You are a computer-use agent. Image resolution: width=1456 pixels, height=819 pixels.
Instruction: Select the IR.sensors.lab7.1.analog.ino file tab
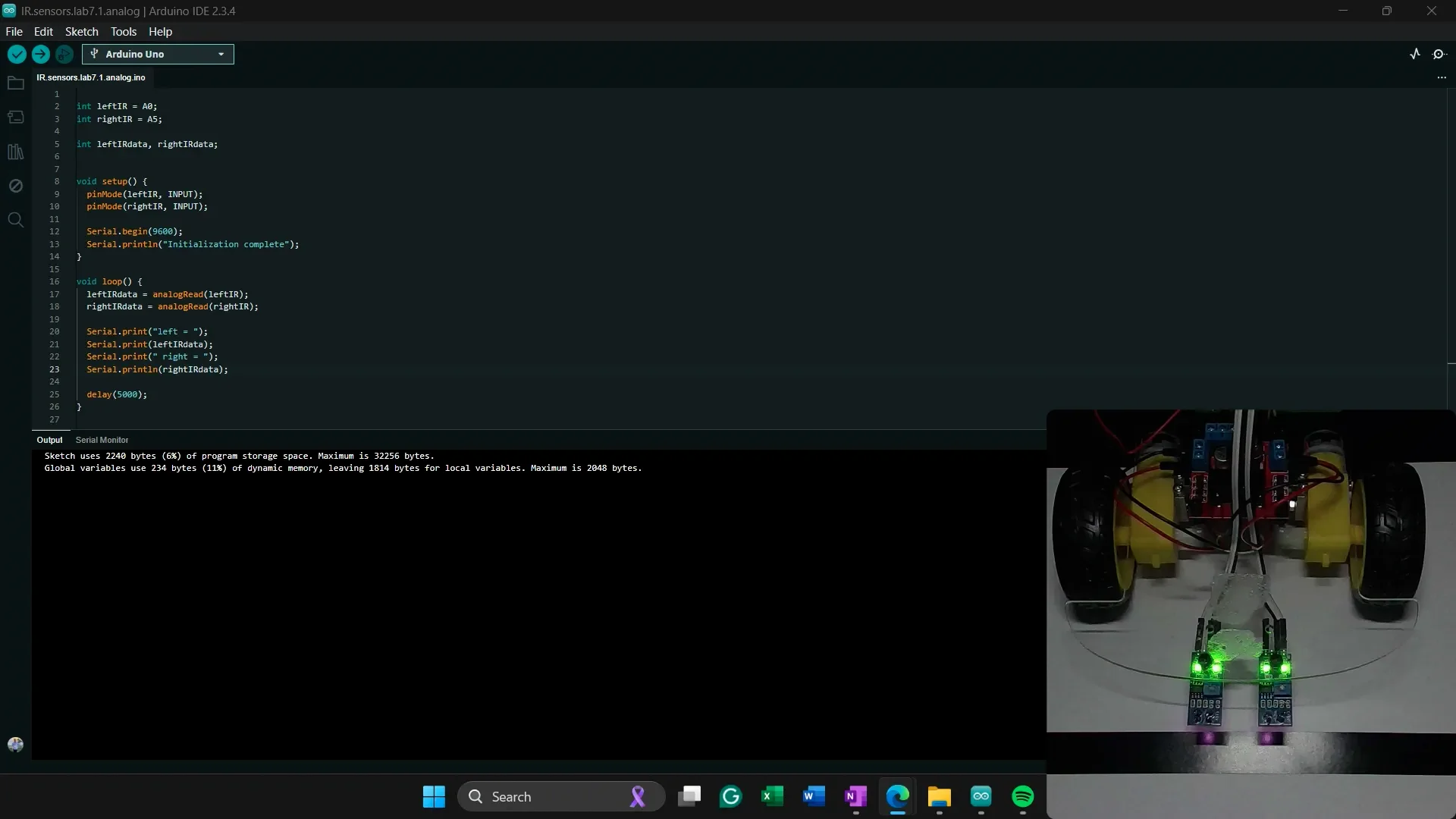[91, 77]
